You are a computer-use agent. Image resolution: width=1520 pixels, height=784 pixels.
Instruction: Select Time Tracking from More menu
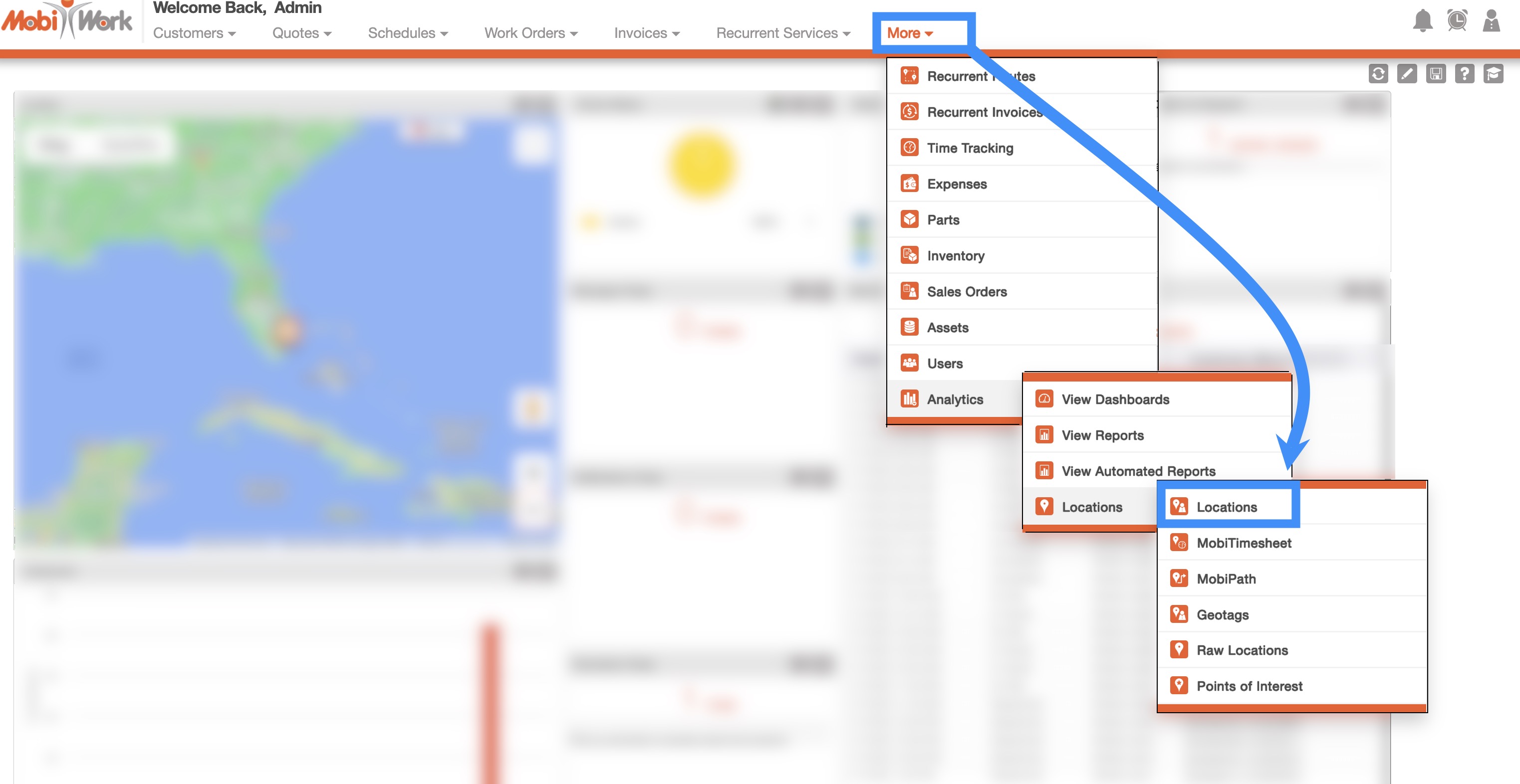(x=970, y=148)
